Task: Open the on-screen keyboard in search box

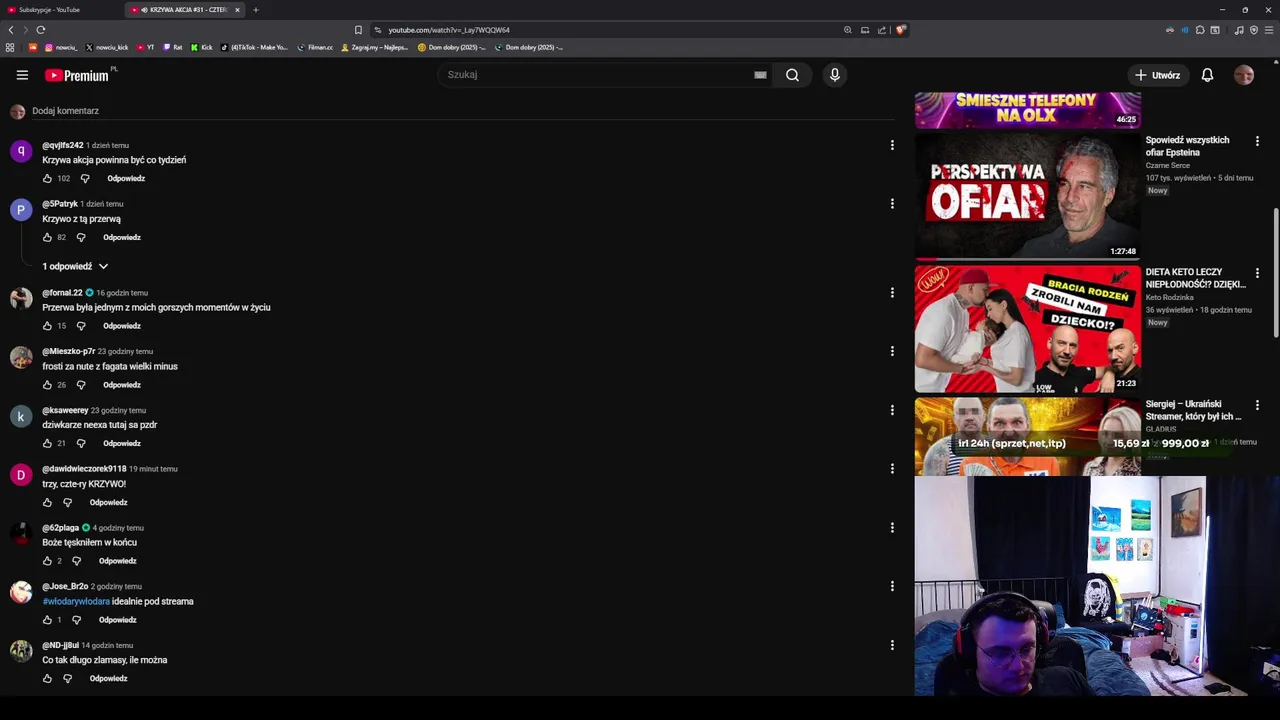Action: pos(760,75)
